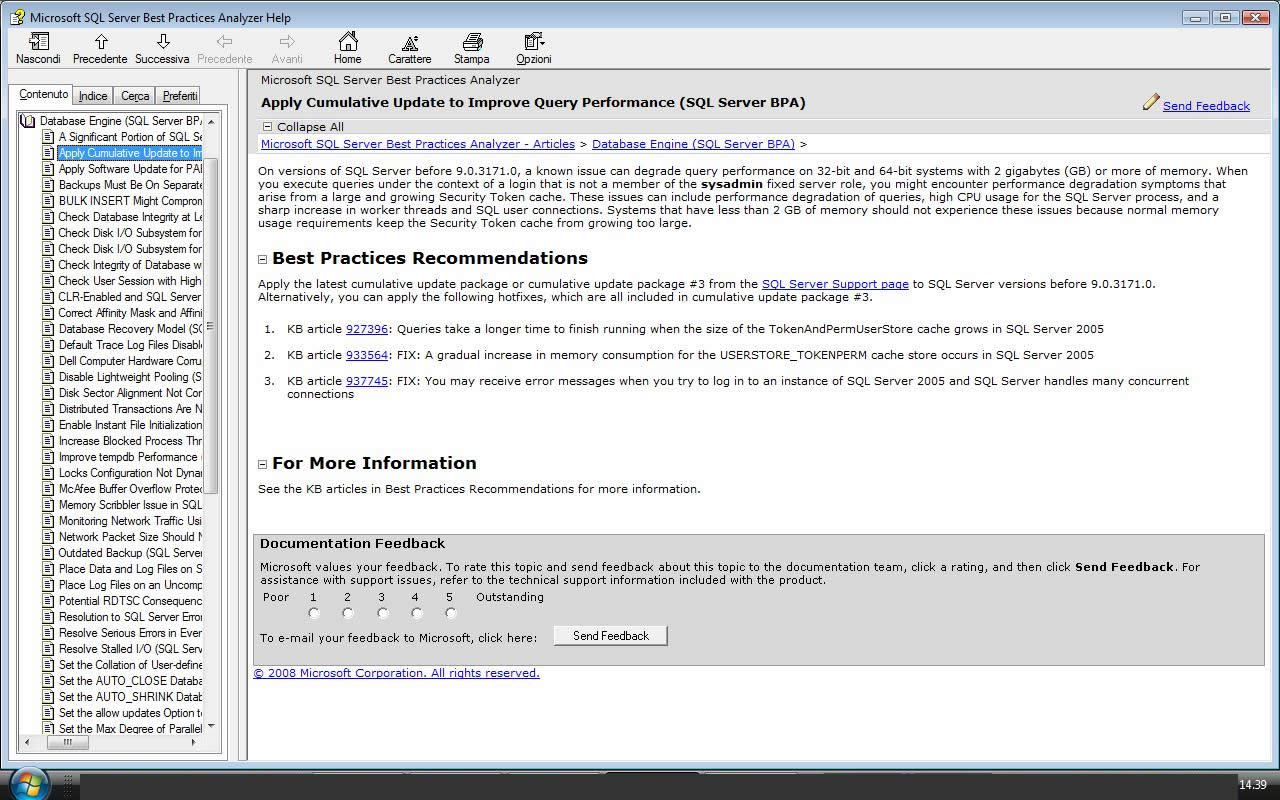1280x800 pixels.
Task: Open topic Backups Must Be On Separate
Action: 130,185
